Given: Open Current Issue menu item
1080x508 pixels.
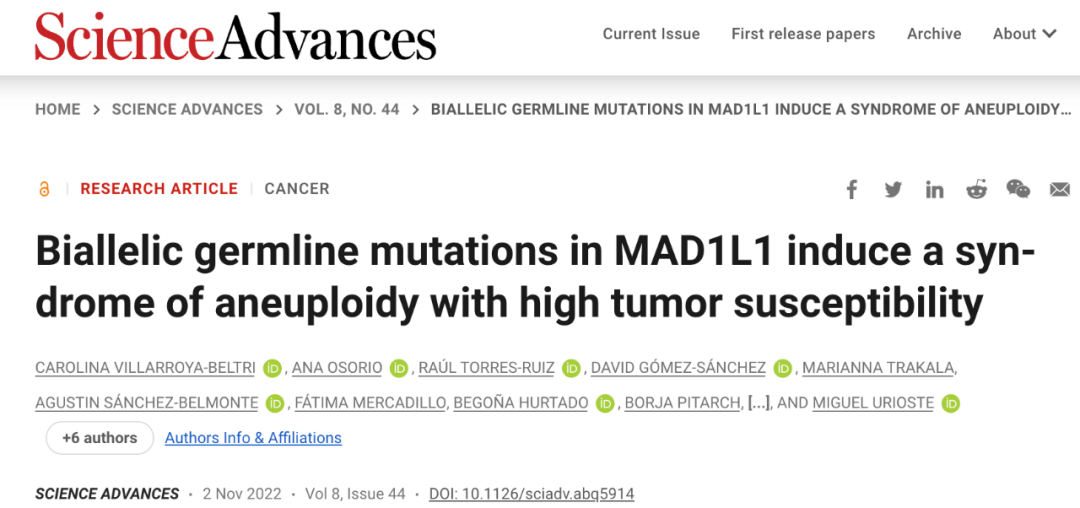Looking at the screenshot, I should (x=651, y=34).
